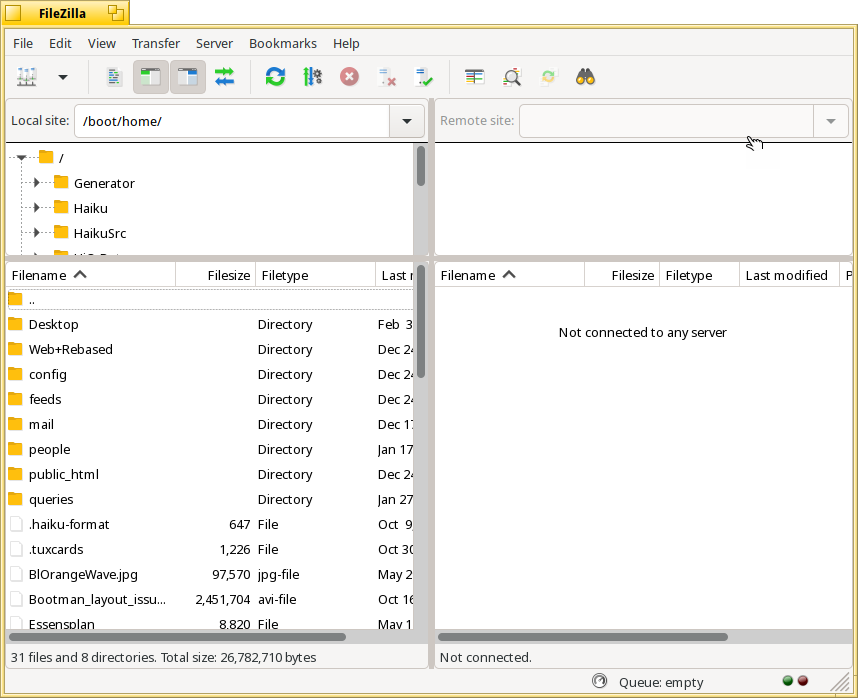This screenshot has width=858, height=698.
Task: Toggle processing of transfer queue
Action: [312, 77]
